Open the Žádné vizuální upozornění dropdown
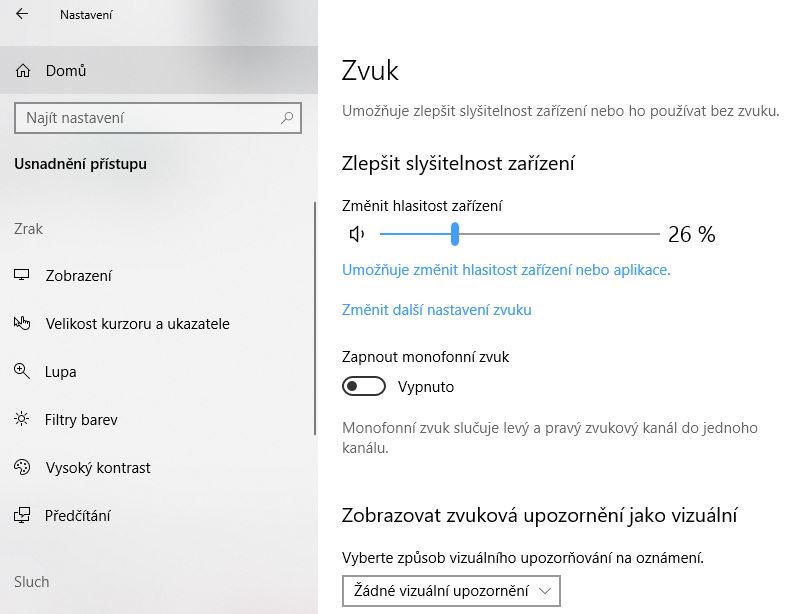This screenshot has height=614, width=800. pyautogui.click(x=451, y=591)
